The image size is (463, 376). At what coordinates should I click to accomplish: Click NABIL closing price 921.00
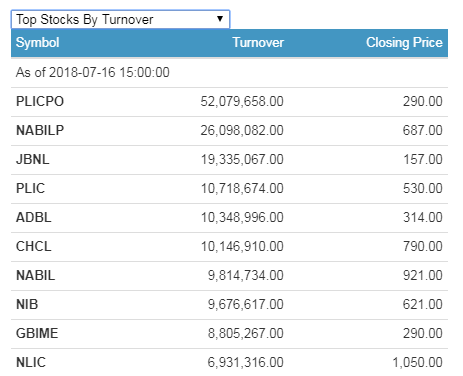point(423,275)
